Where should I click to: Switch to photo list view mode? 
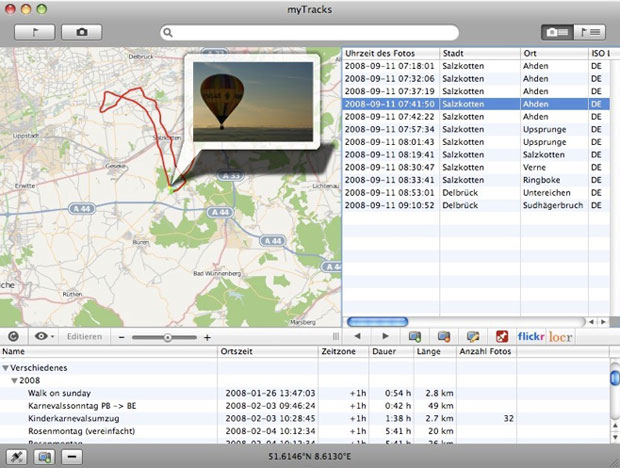(556, 32)
